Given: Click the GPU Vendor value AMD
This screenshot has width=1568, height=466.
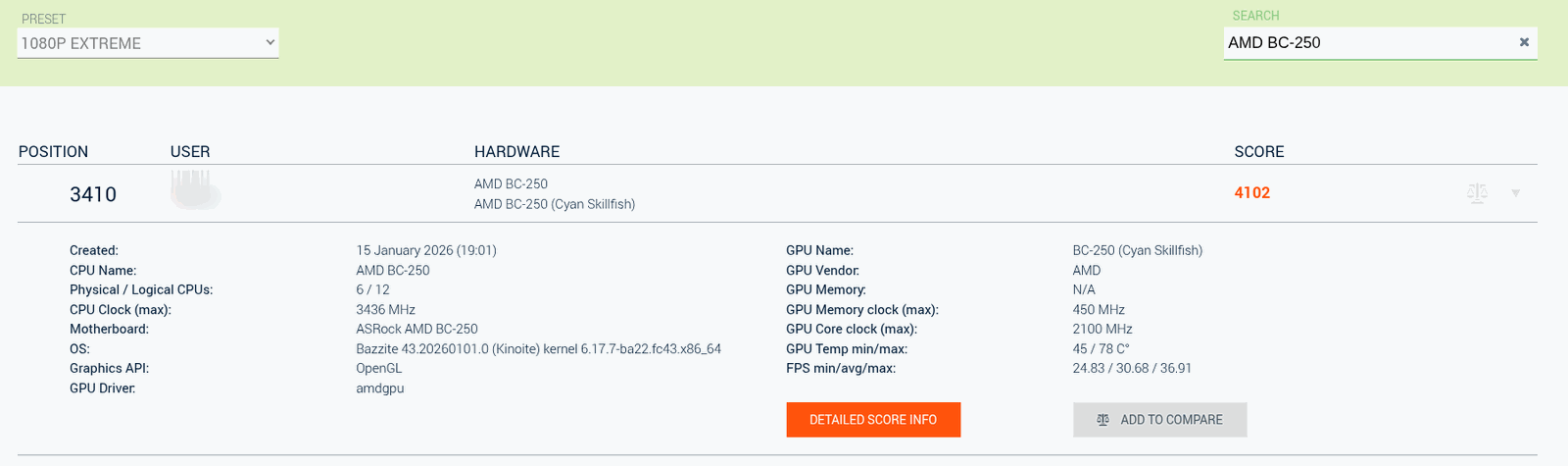Looking at the screenshot, I should coord(1087,270).
